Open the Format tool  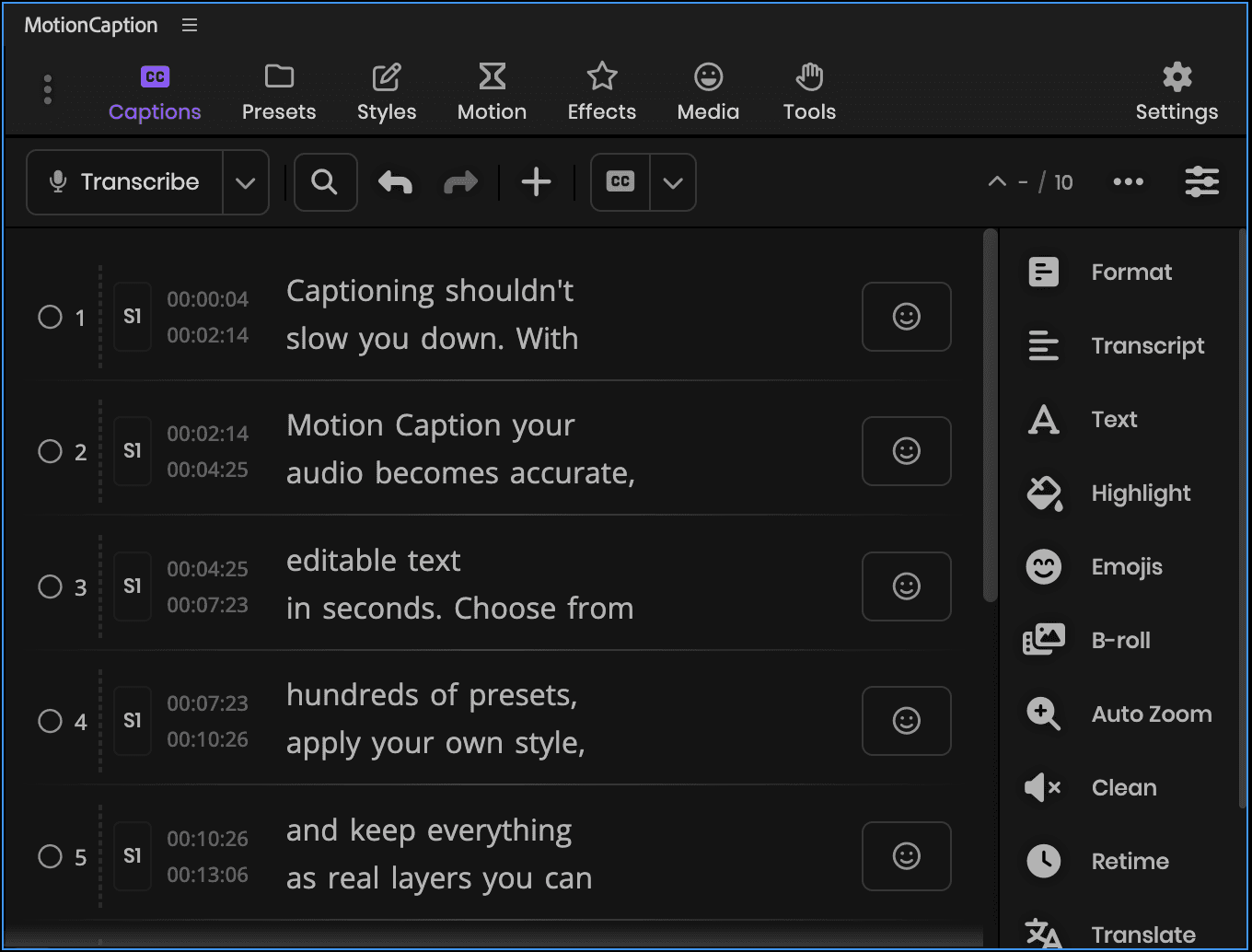point(1099,273)
